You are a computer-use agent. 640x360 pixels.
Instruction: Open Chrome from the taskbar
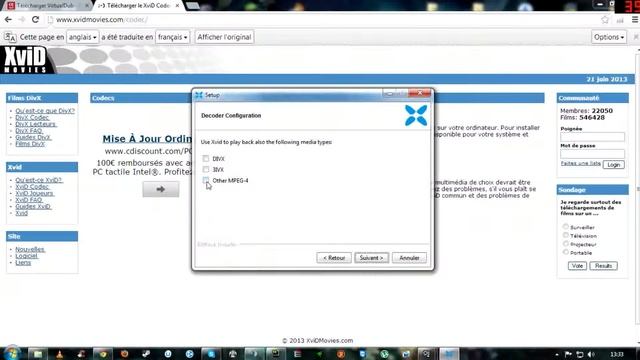point(102,354)
